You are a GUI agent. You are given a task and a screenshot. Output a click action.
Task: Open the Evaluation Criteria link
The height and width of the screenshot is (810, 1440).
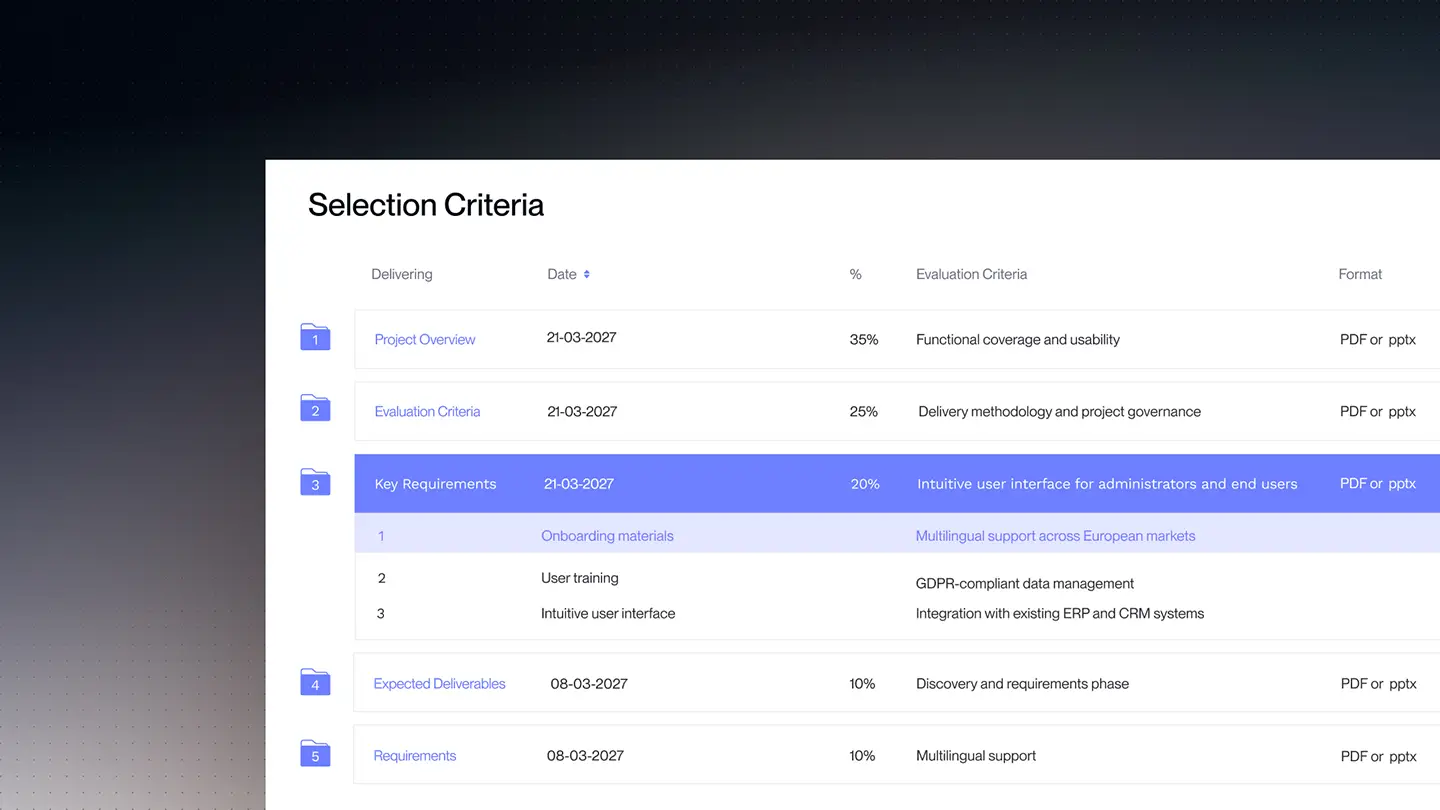[427, 411]
